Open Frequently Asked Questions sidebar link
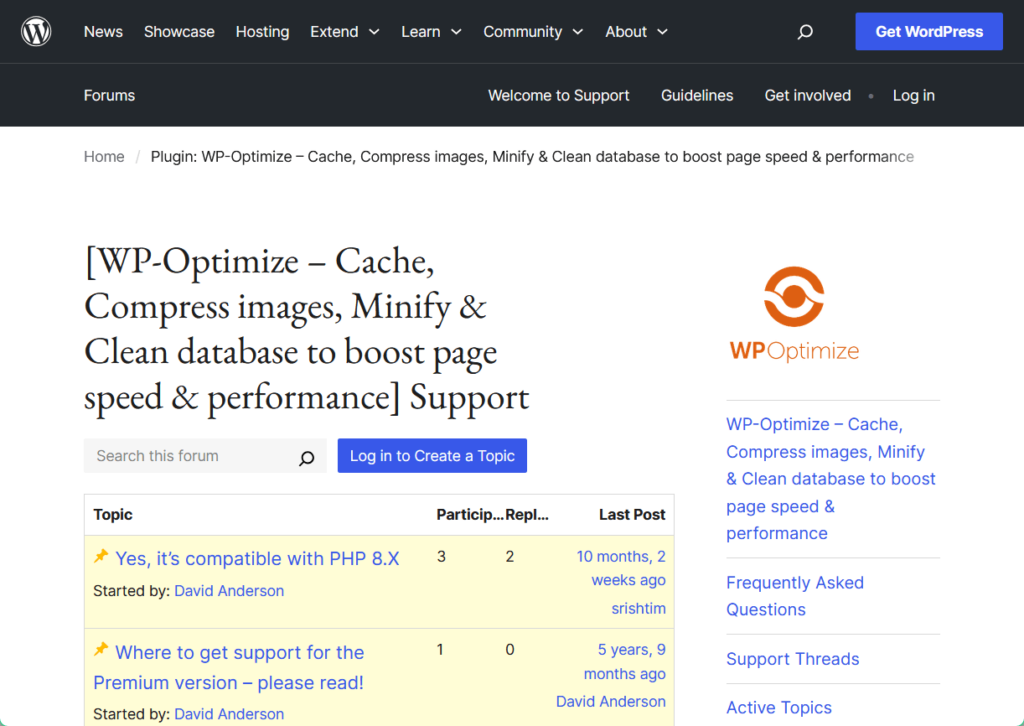1024x726 pixels. 795,595
